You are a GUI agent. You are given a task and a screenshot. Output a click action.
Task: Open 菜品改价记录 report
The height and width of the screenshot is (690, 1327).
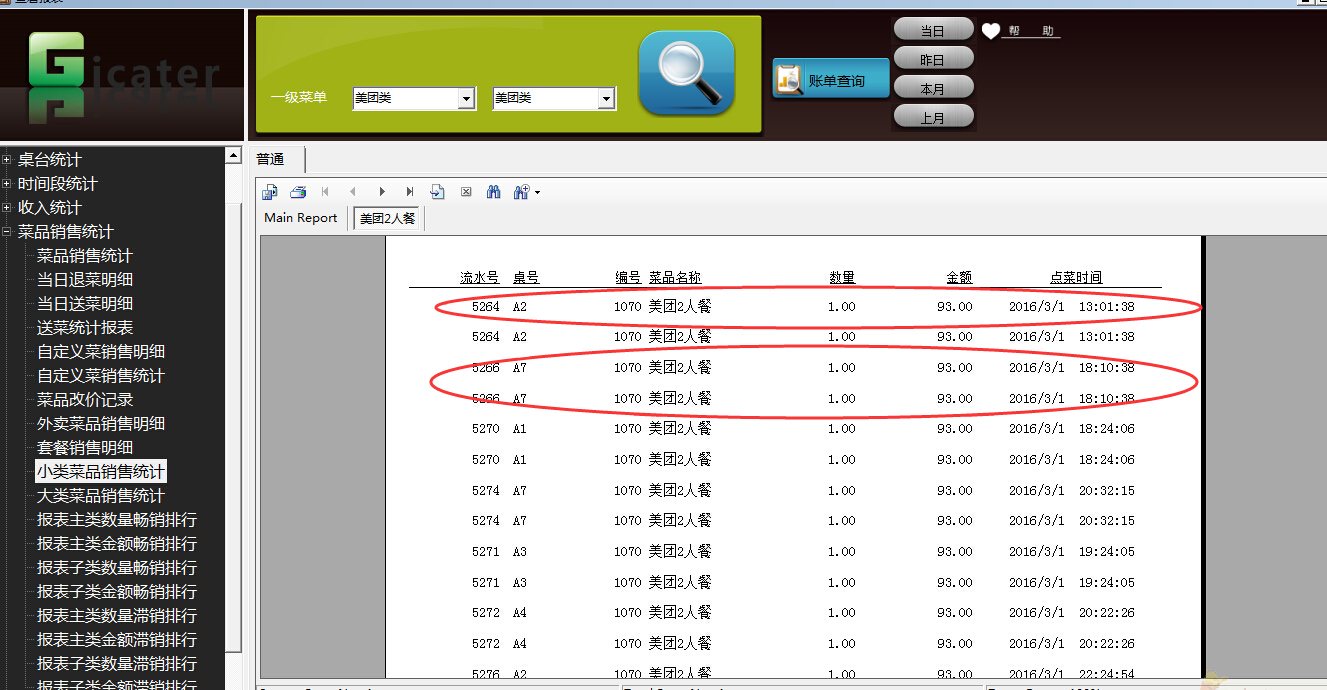tap(85, 400)
